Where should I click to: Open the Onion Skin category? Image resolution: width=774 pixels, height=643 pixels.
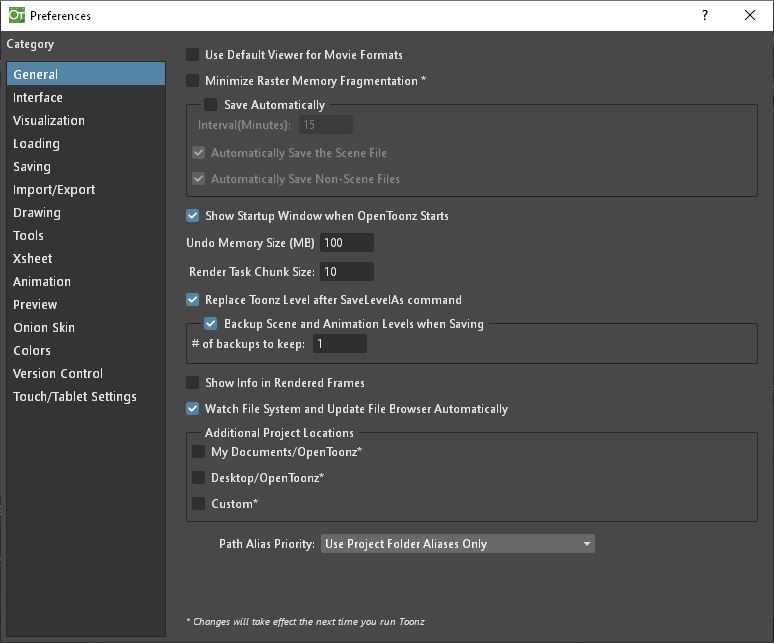44,328
